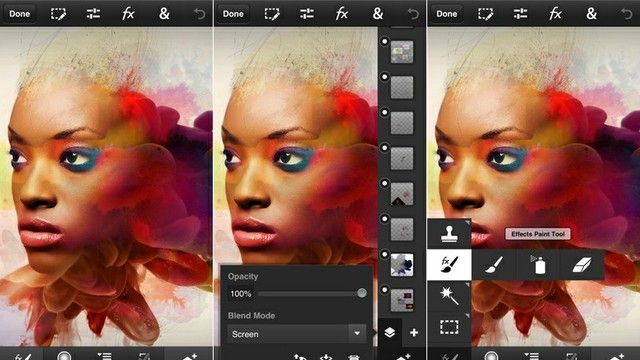Toggle the layers stack icon
Screen dimensions: 640x360
389,333
